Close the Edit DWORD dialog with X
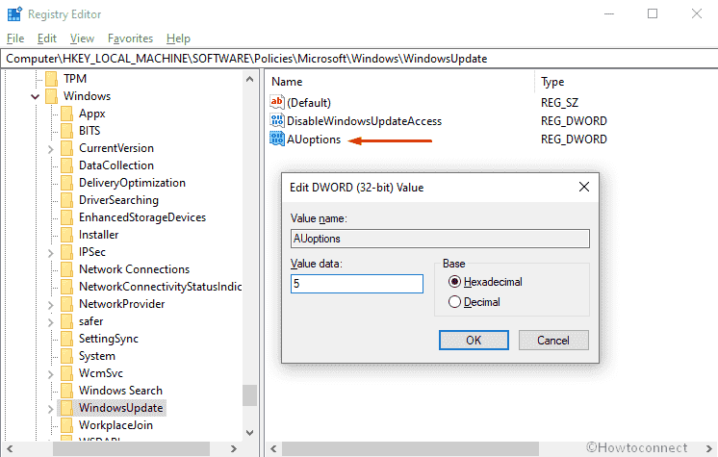This screenshot has height=457, width=718. pos(584,187)
